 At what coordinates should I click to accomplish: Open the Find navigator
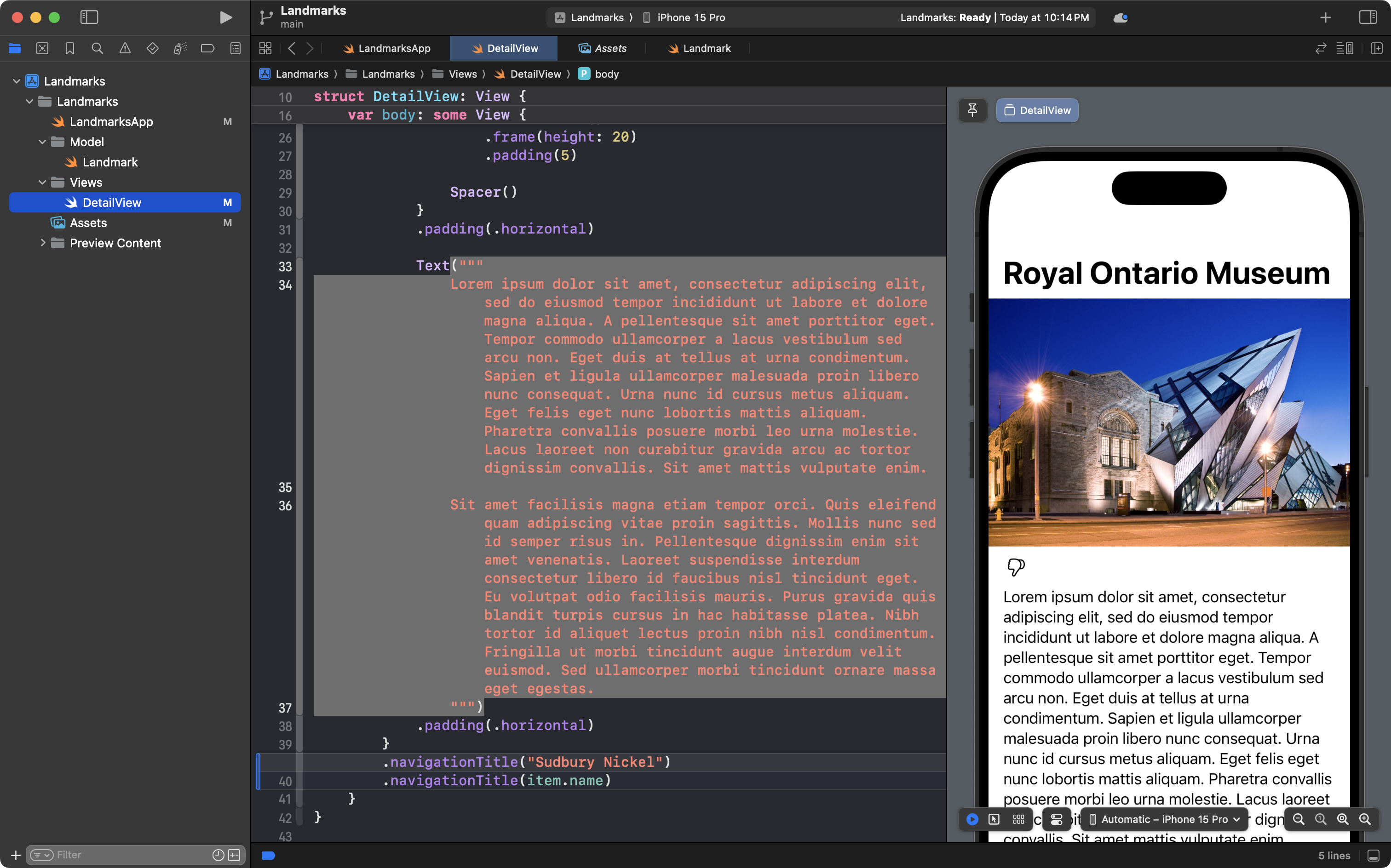[97, 48]
